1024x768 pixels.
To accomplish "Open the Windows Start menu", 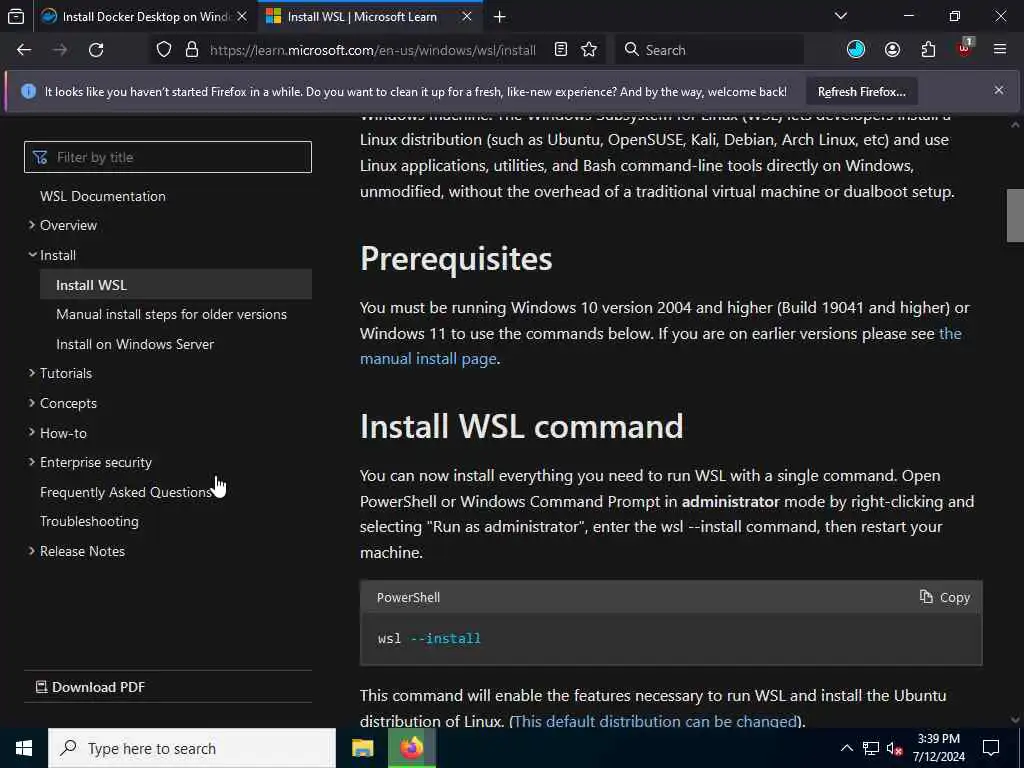I will coord(24,748).
